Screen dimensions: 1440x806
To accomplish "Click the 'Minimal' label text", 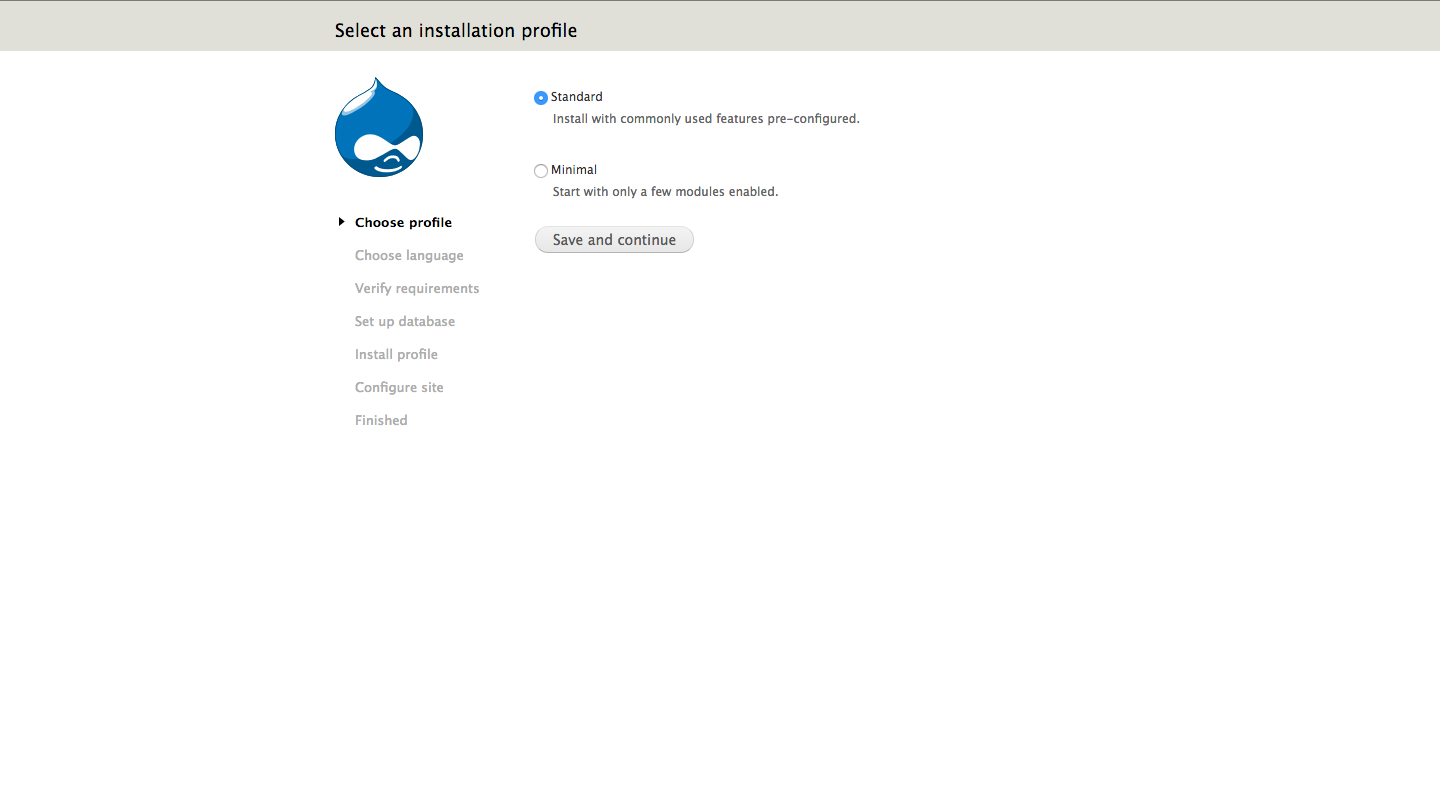I will (574, 170).
